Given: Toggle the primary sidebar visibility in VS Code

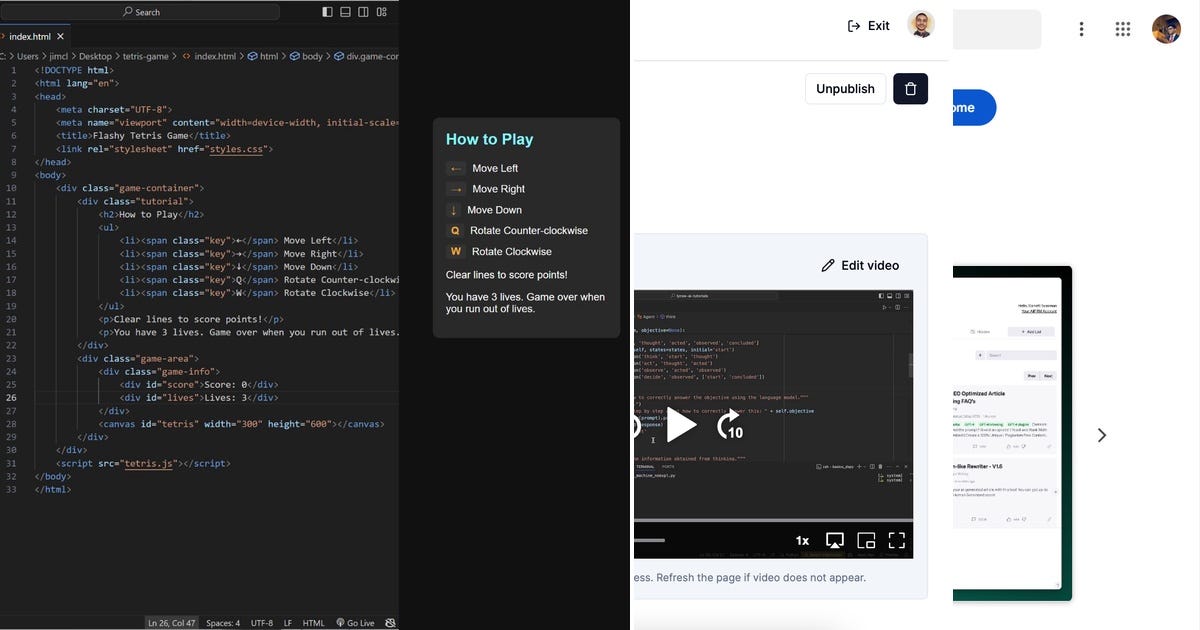Looking at the screenshot, I should tap(326, 10).
